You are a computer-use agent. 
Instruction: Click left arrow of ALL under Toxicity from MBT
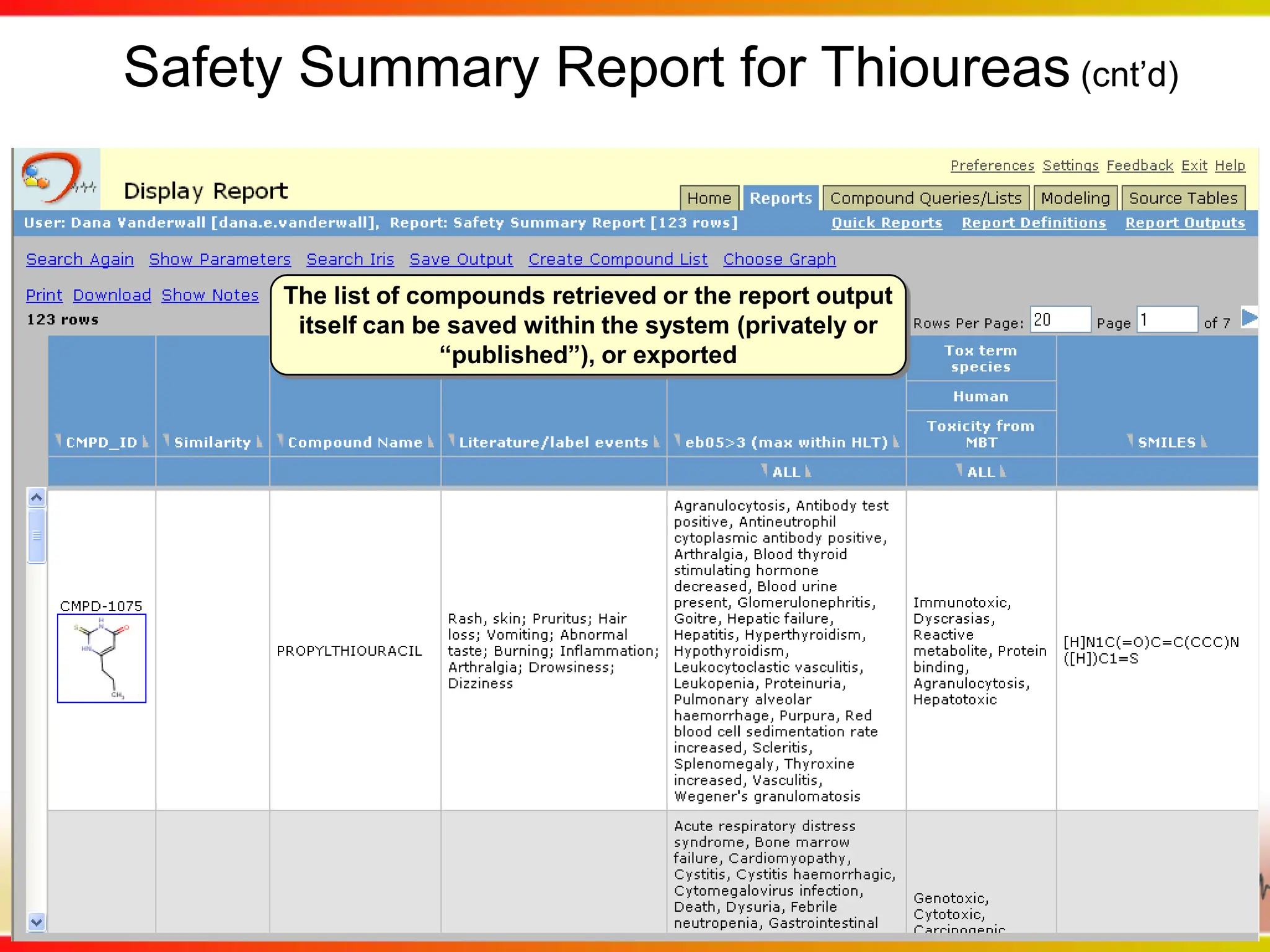click(960, 471)
